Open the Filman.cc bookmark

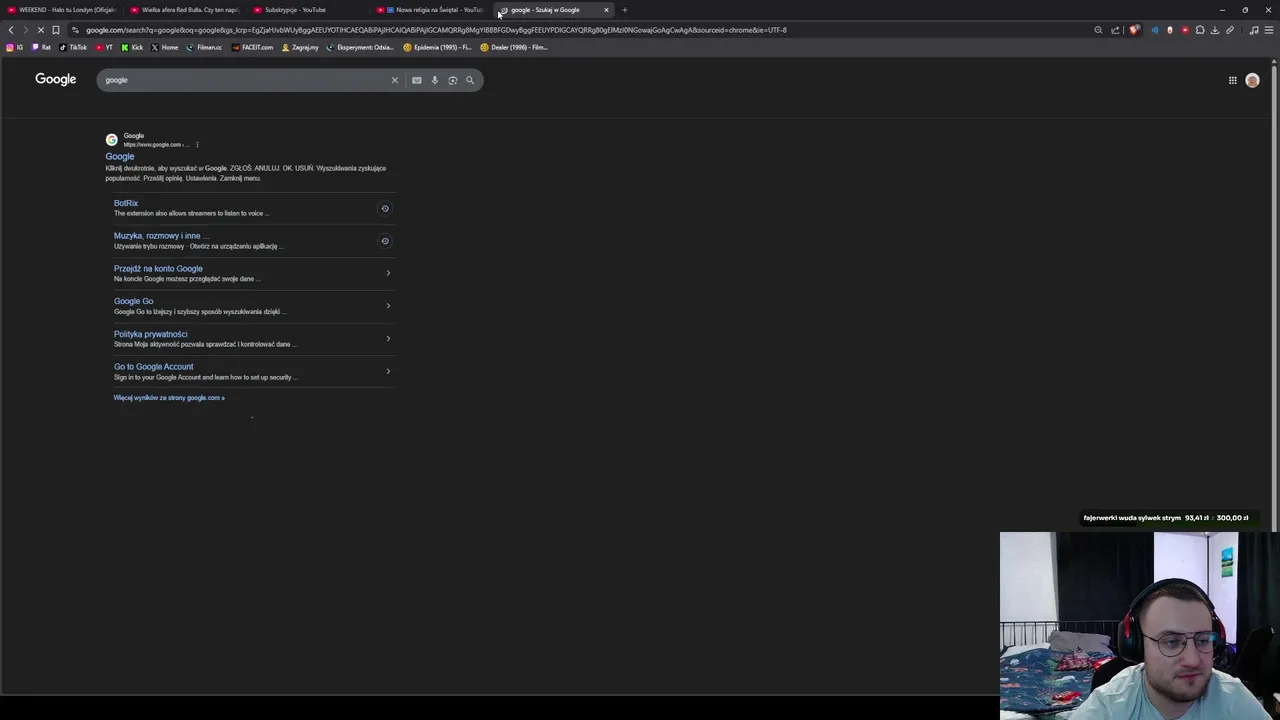coord(205,47)
